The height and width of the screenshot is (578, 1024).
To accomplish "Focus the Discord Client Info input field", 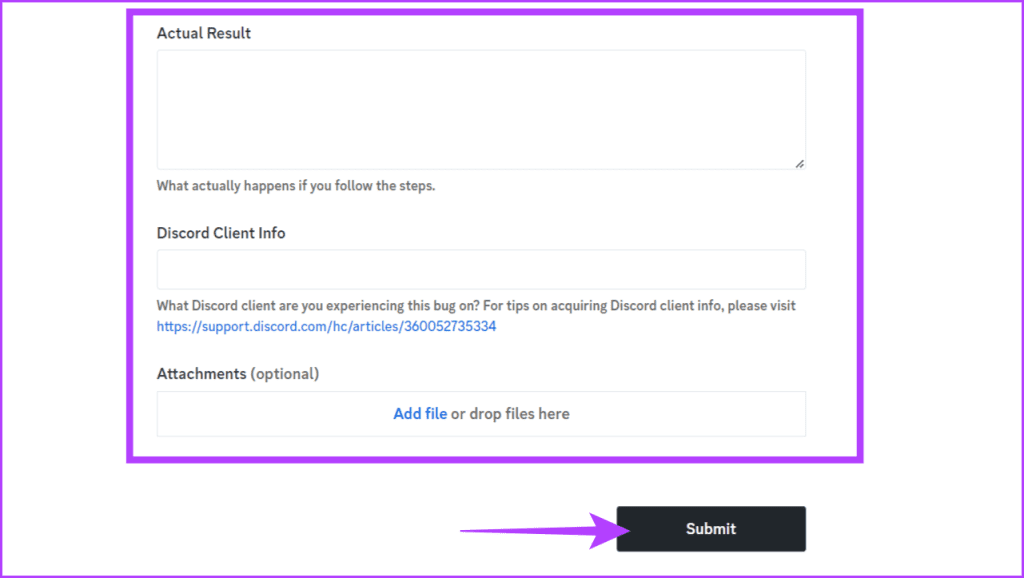I will [481, 269].
